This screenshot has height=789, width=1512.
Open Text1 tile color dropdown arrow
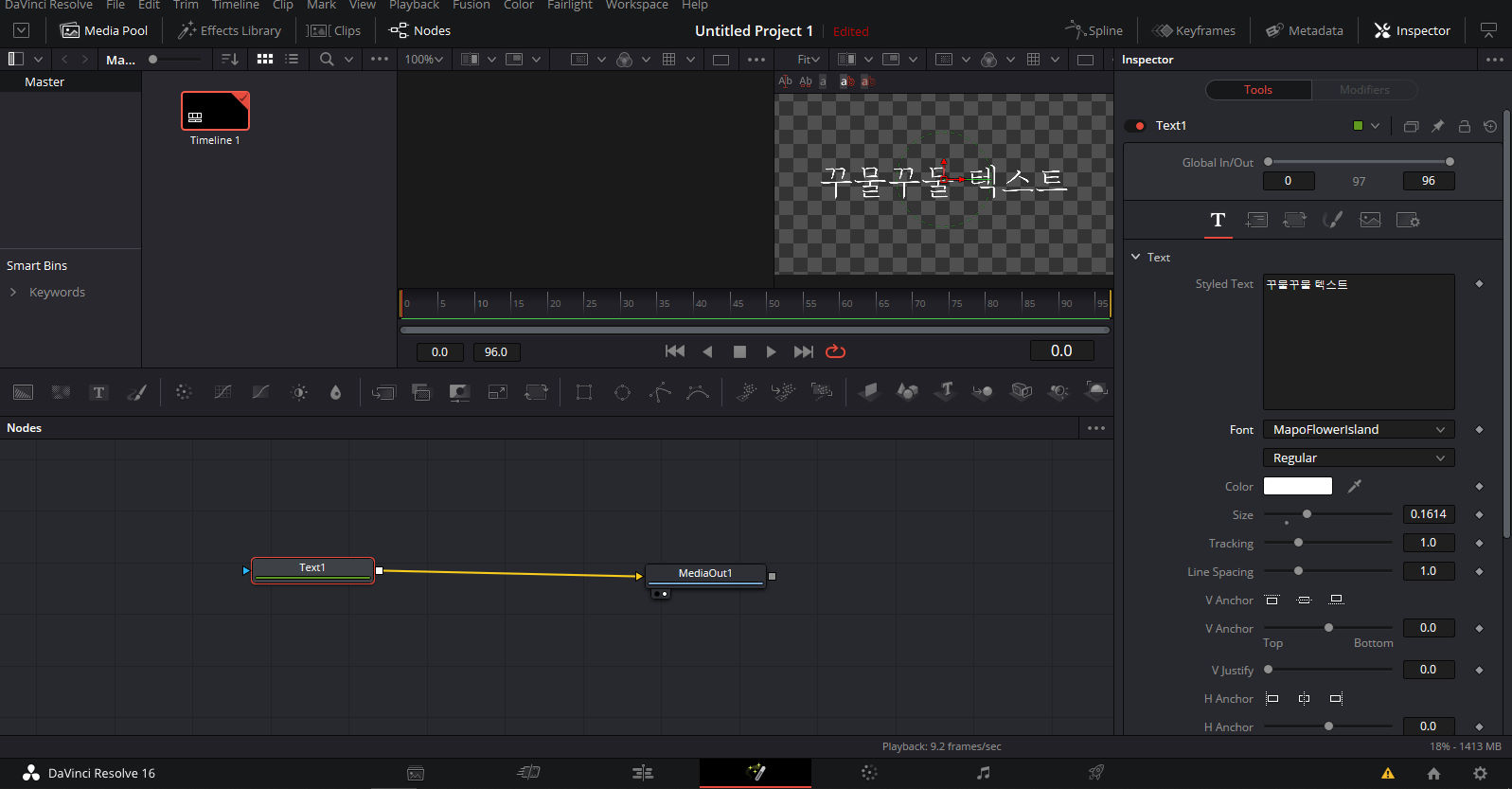pos(1376,126)
